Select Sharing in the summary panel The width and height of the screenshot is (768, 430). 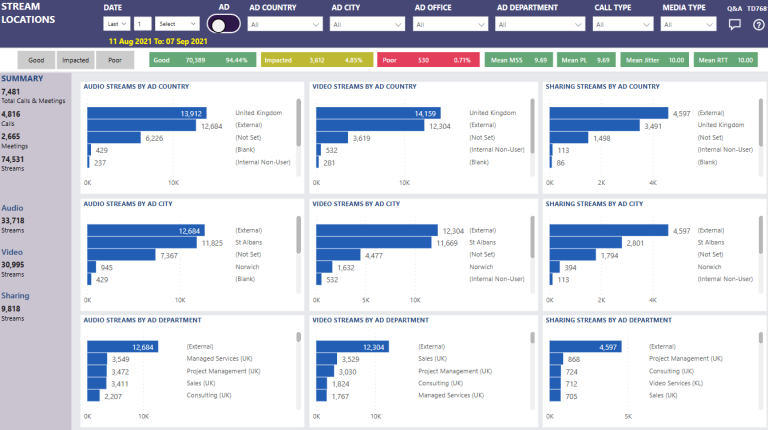coord(15,296)
